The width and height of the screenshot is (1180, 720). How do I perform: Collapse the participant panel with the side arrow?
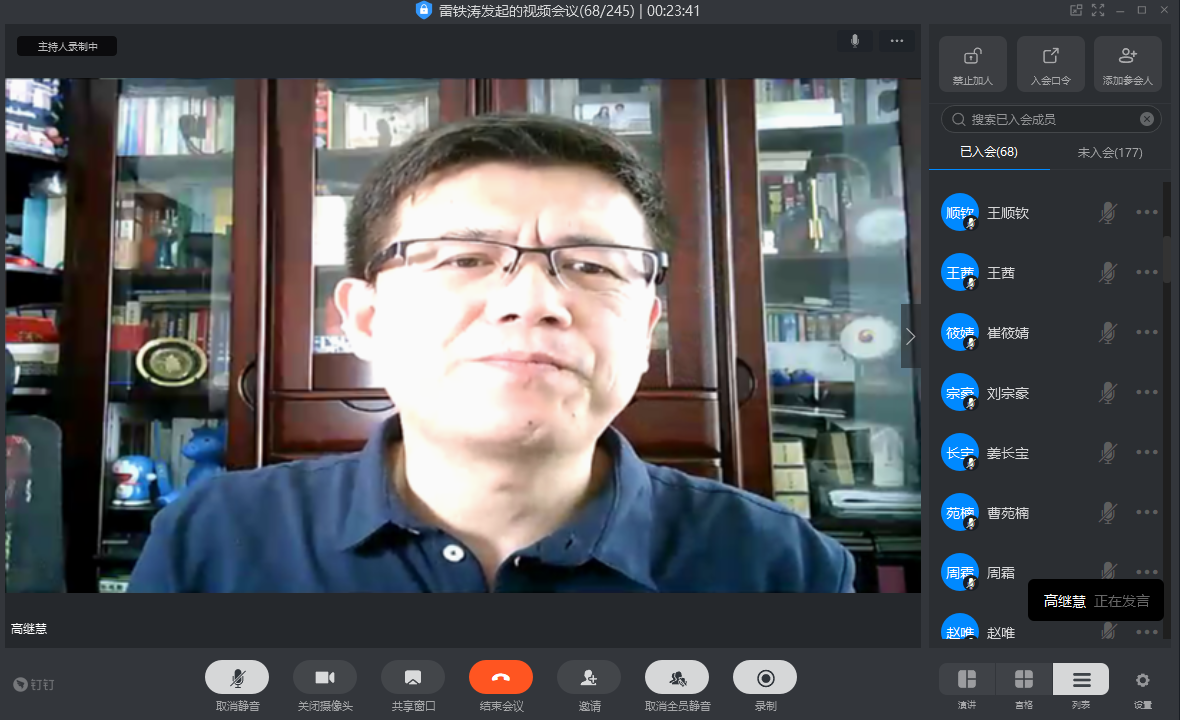[x=910, y=336]
